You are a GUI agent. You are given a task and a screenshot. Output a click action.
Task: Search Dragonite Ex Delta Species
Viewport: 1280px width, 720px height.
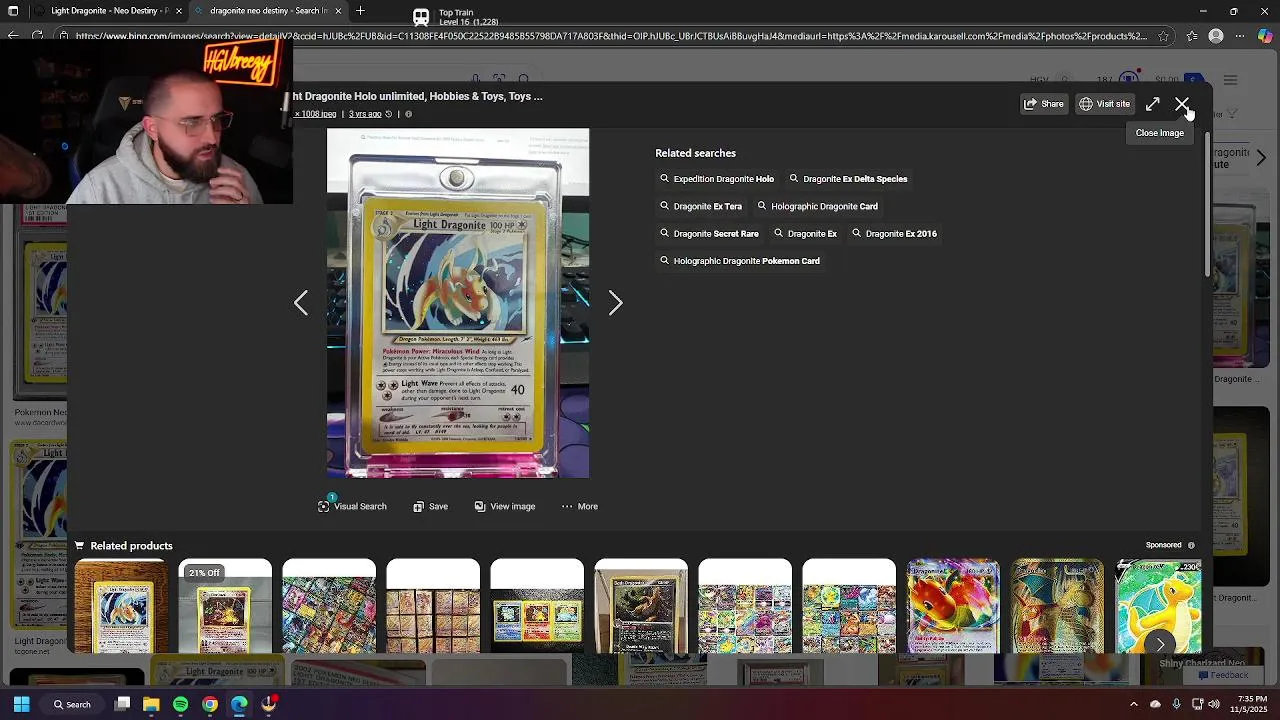click(x=848, y=179)
